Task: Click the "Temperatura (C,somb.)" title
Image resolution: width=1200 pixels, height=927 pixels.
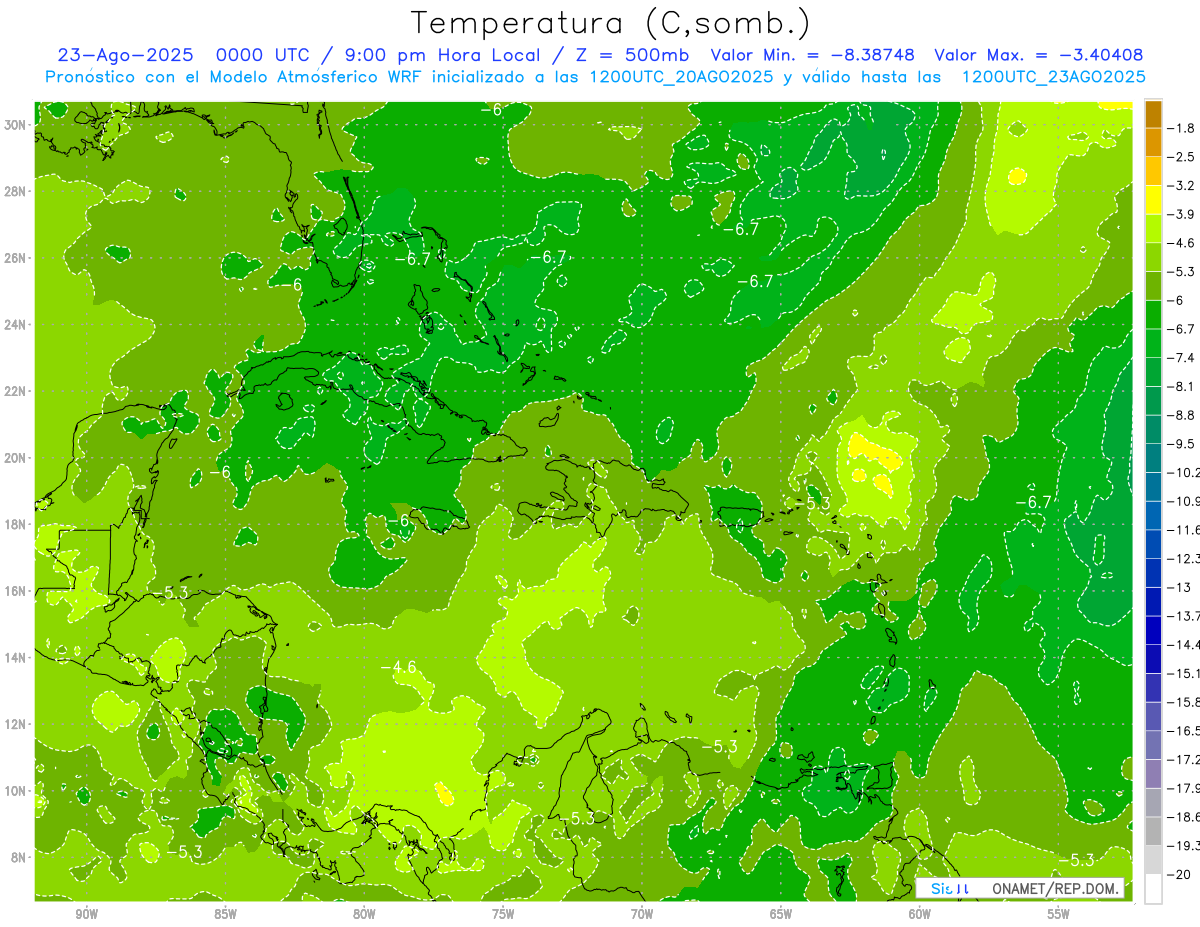Action: tap(611, 23)
